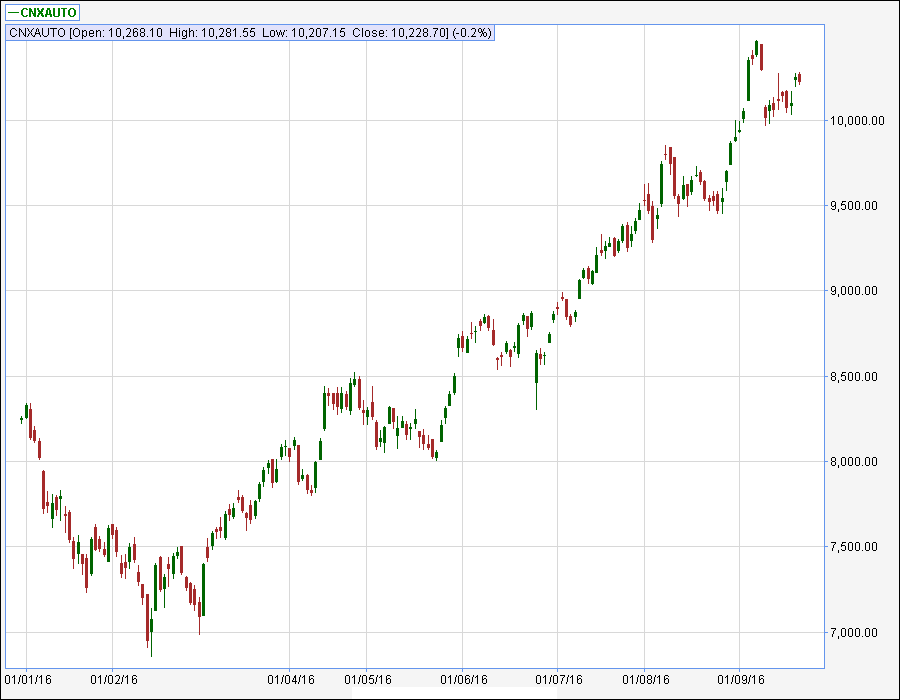
Task: Click the 7,000.00 price level label
Action: tap(855, 630)
